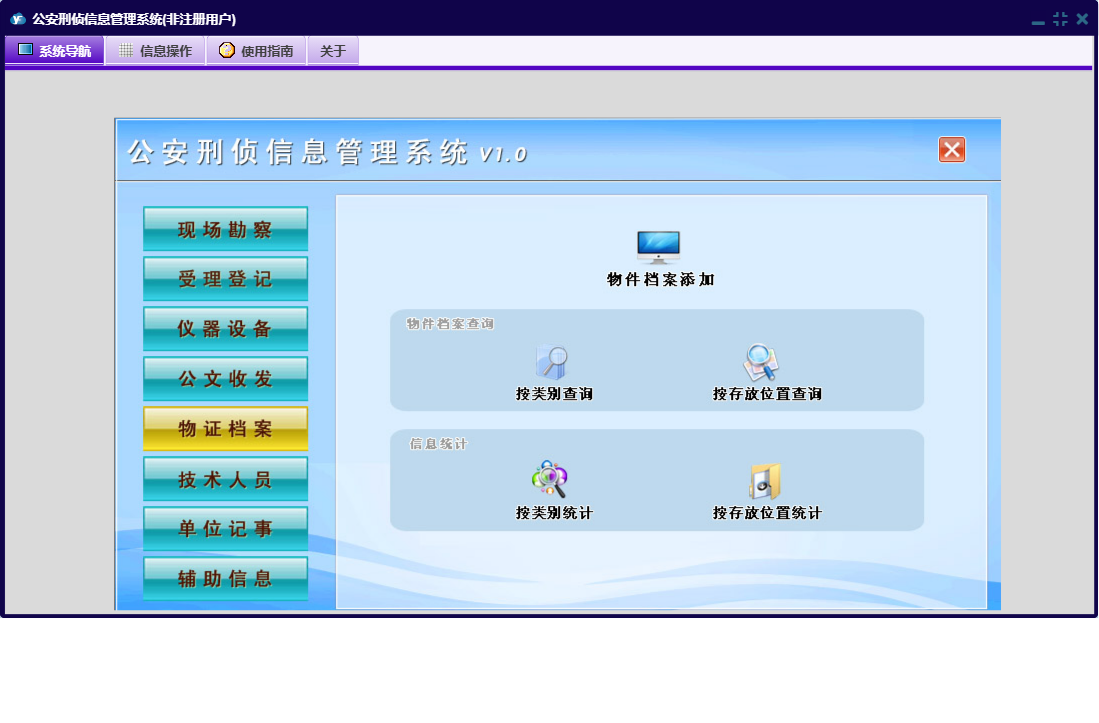Open the 按类别统计 statistics icon
This screenshot has height=723, width=1099.
tap(550, 480)
